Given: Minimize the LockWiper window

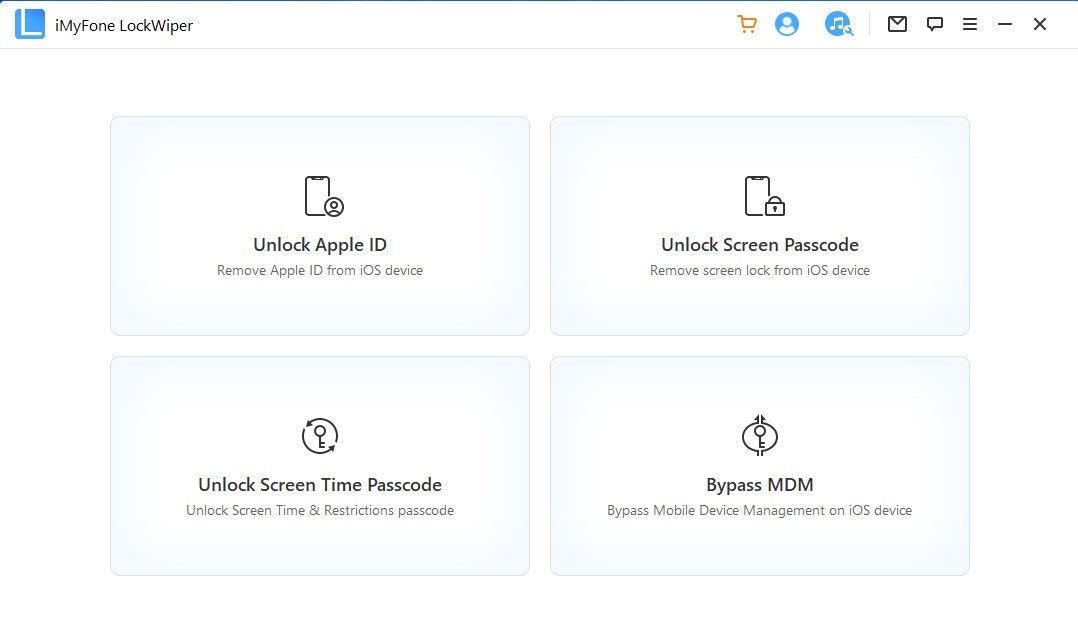Looking at the screenshot, I should point(1004,24).
